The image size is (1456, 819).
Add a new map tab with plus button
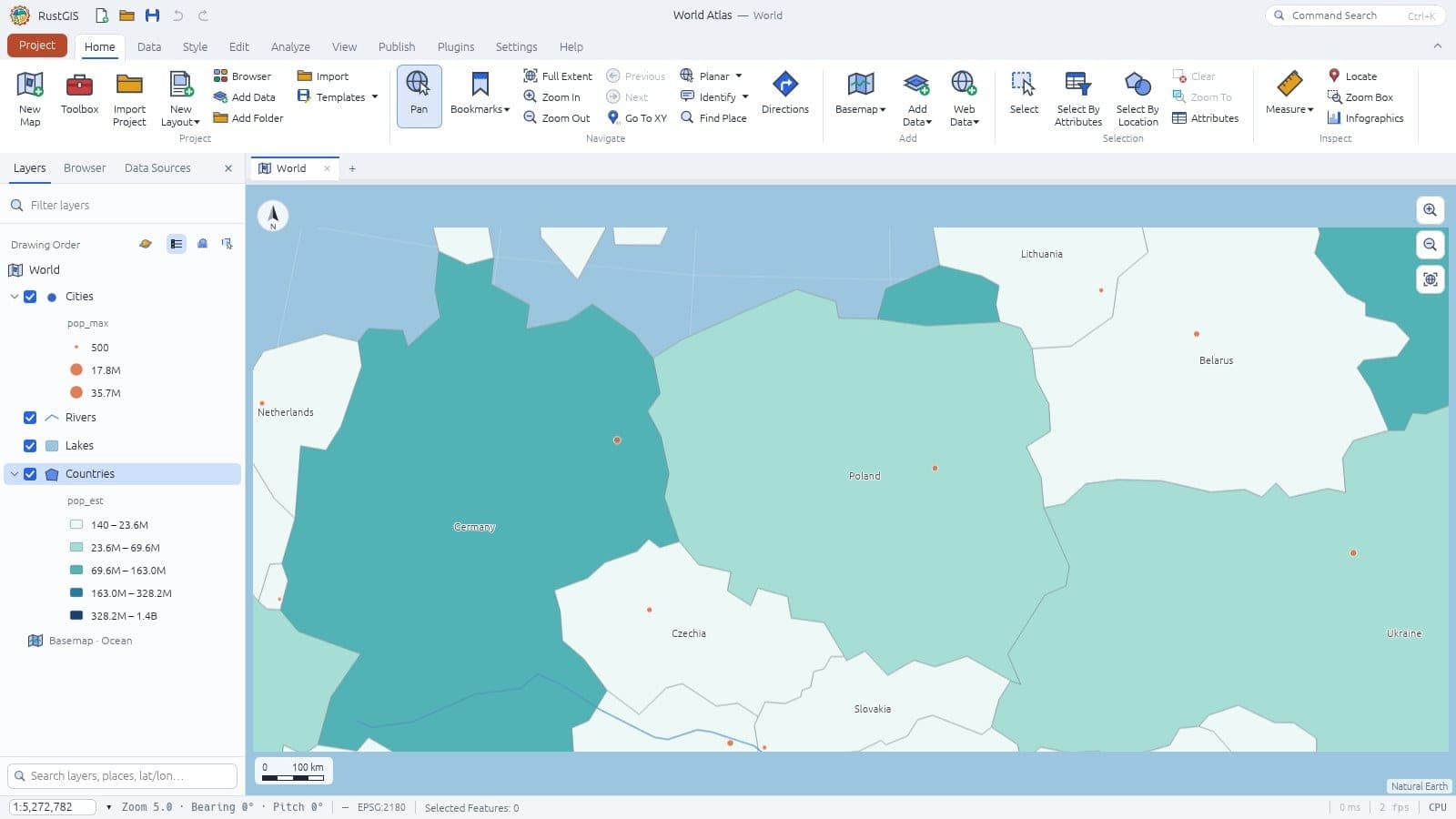click(352, 168)
